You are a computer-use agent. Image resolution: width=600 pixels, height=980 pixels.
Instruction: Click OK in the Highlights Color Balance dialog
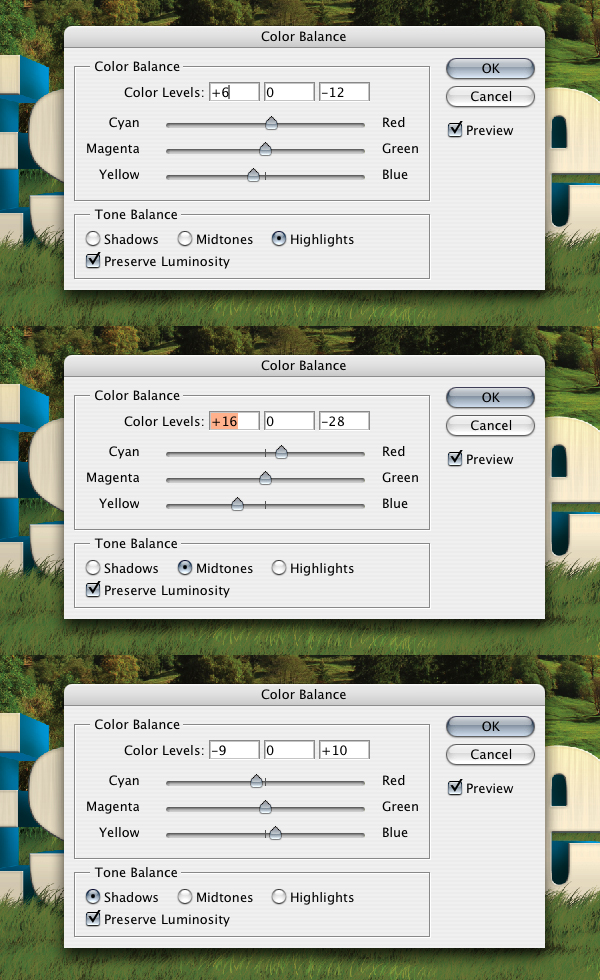point(490,68)
